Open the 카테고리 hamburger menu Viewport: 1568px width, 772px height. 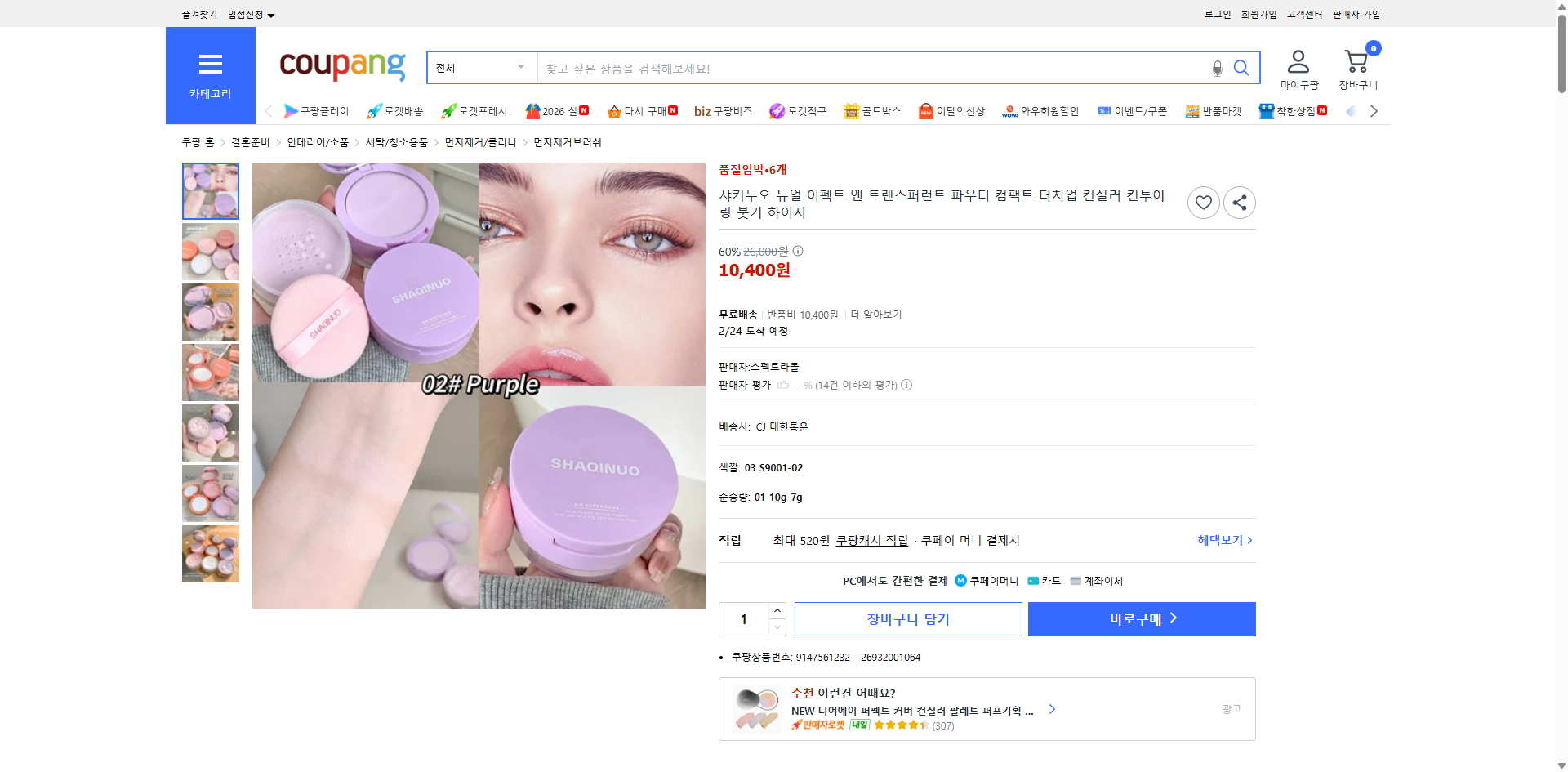point(210,65)
